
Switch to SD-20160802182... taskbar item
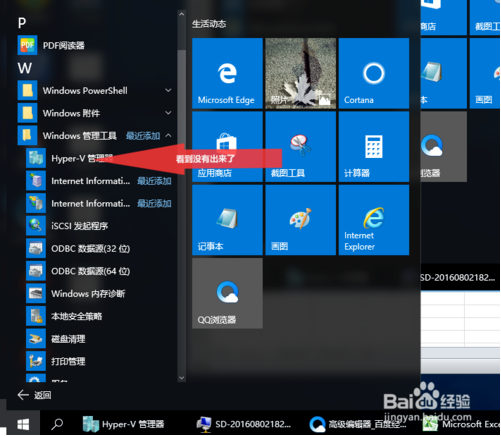(244, 424)
